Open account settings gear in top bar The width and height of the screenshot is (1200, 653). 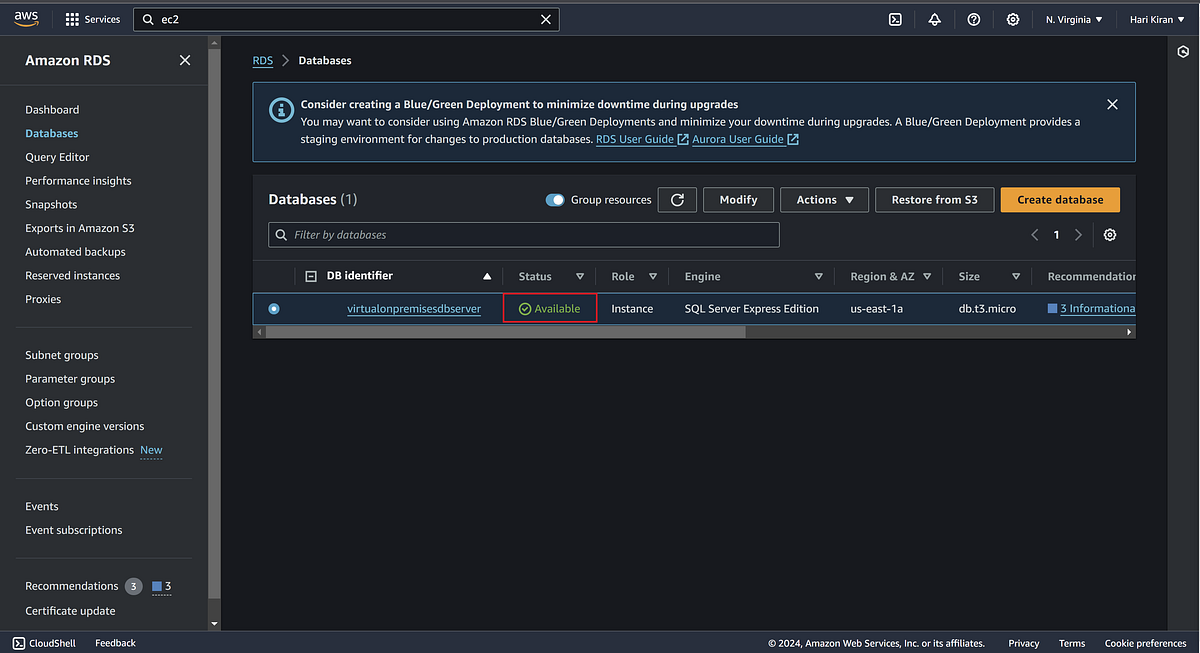[x=1012, y=18]
